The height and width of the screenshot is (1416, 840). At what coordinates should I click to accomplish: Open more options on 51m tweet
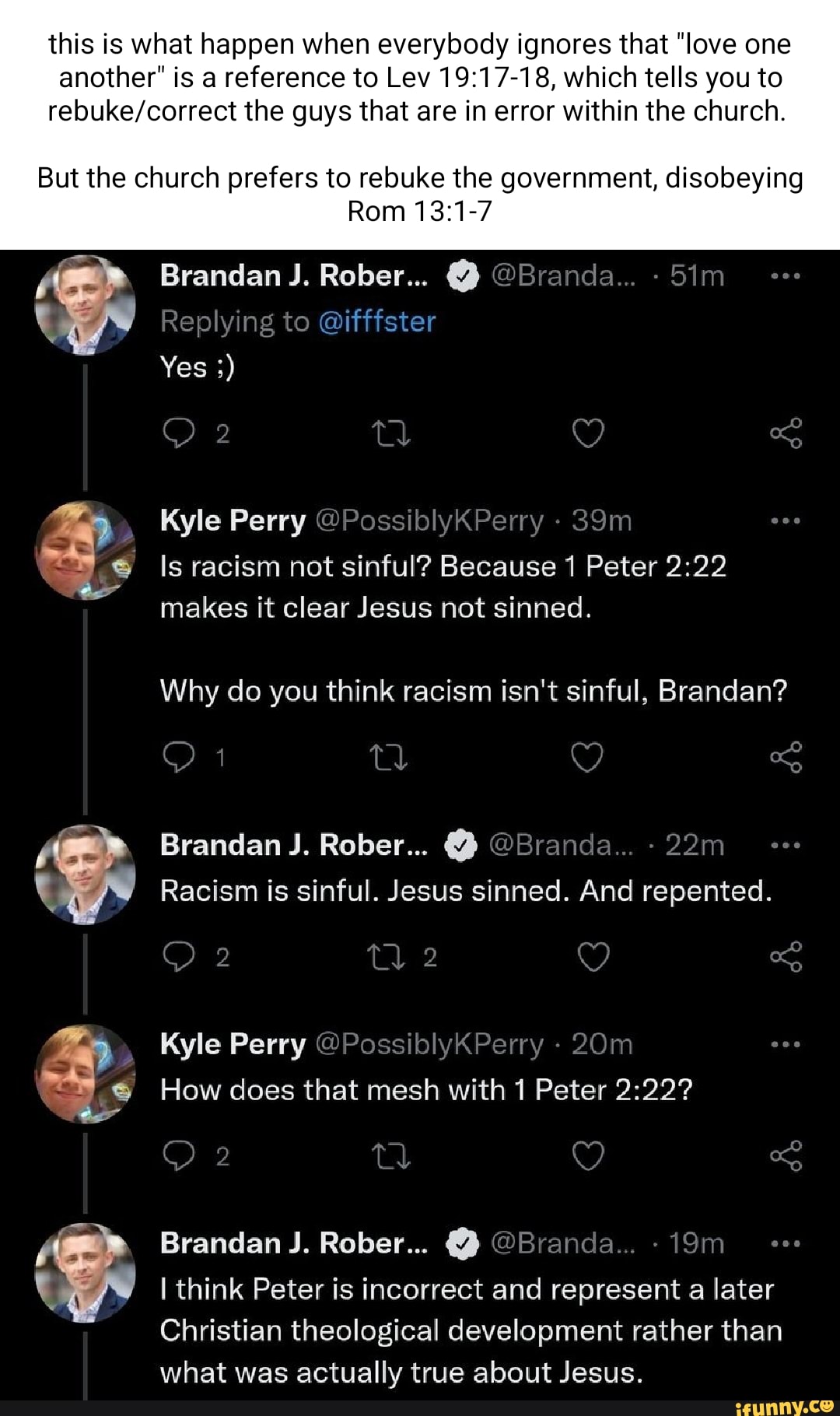click(786, 276)
